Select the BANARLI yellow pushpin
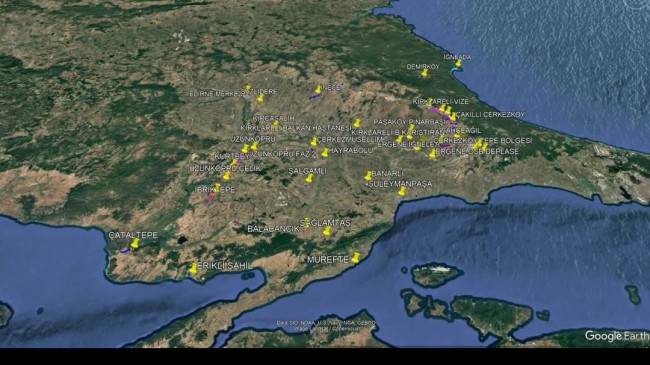 pyautogui.click(x=368, y=176)
